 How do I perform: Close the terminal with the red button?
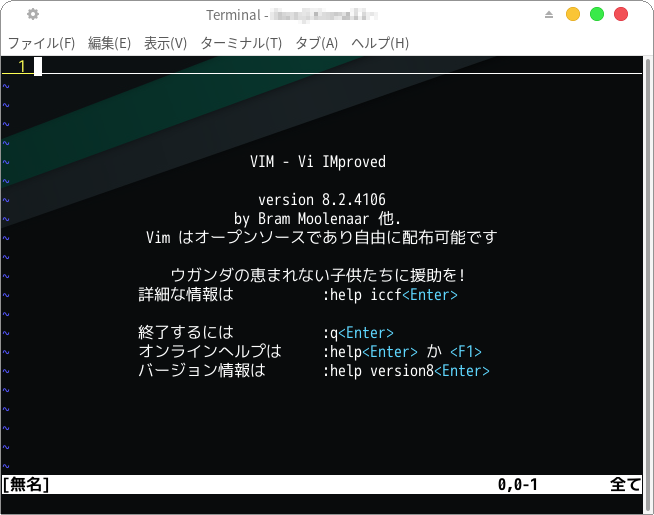(621, 14)
